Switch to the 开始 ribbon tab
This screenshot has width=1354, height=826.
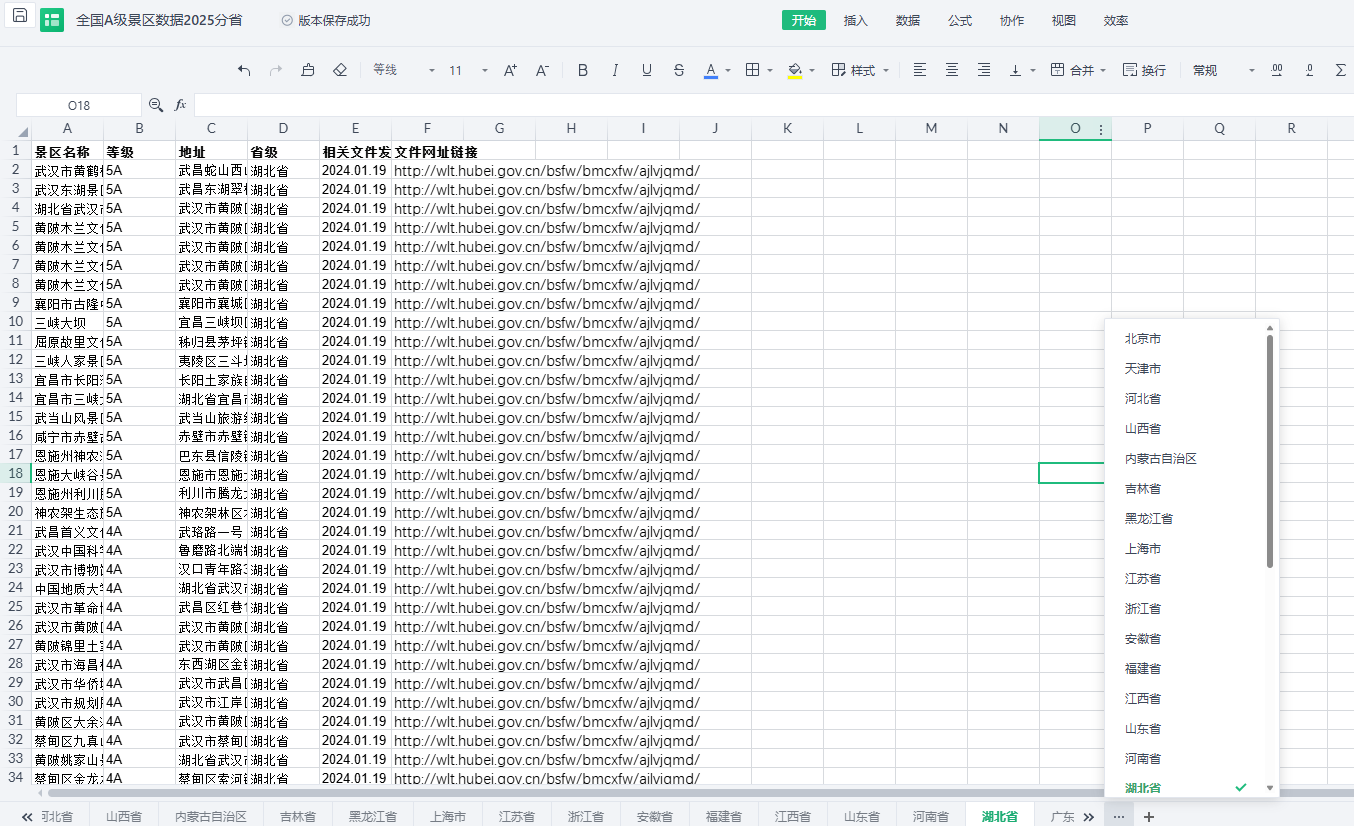[x=804, y=20]
